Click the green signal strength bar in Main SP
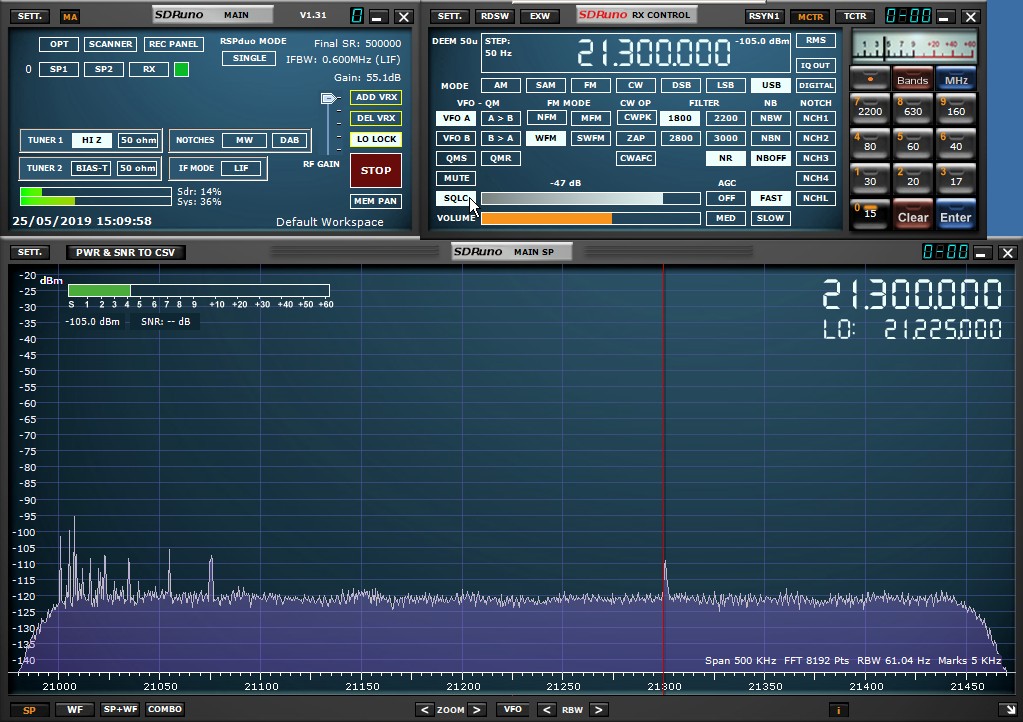 (198, 291)
